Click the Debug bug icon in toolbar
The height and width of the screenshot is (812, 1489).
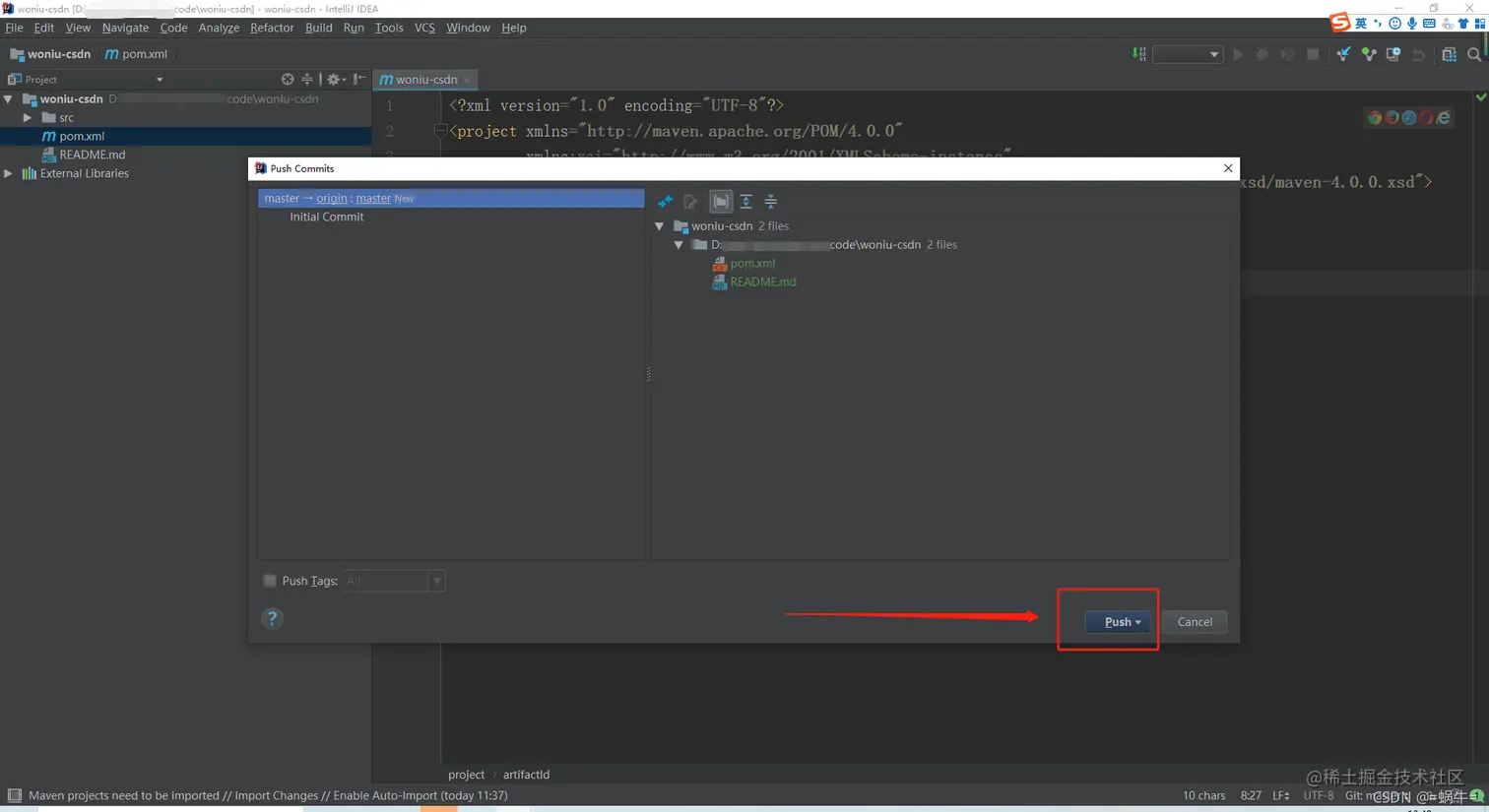[1262, 54]
